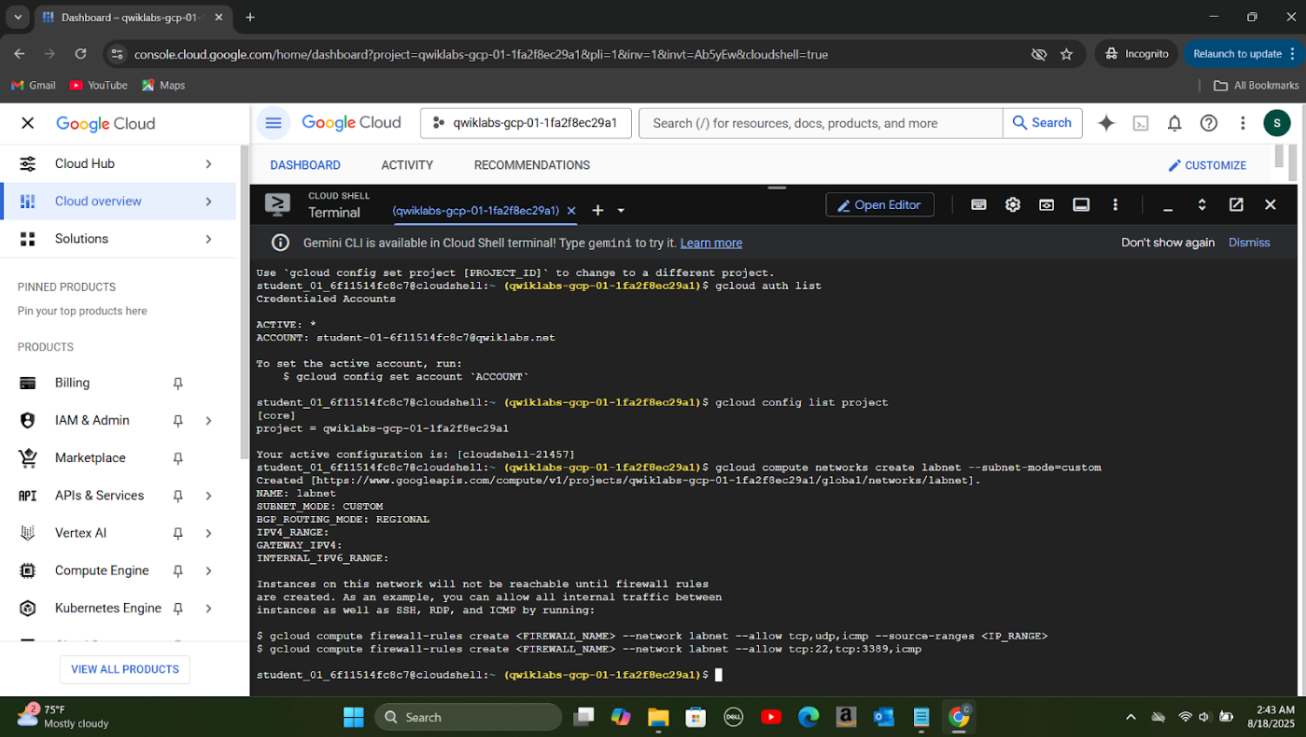Open the terminal session dropdown arrow

tap(621, 211)
